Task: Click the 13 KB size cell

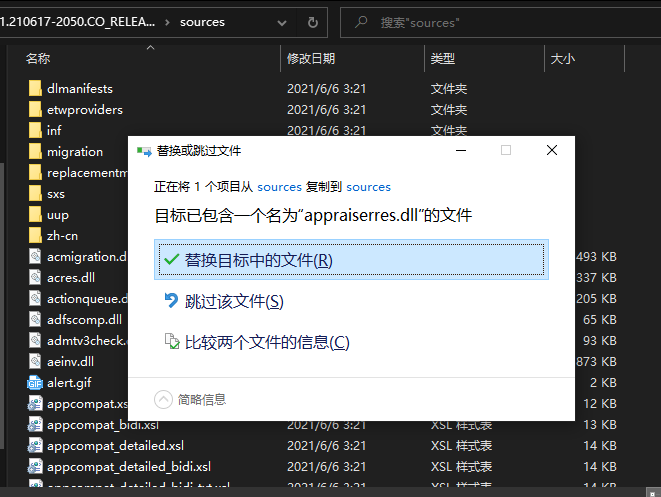Action: click(x=600, y=424)
